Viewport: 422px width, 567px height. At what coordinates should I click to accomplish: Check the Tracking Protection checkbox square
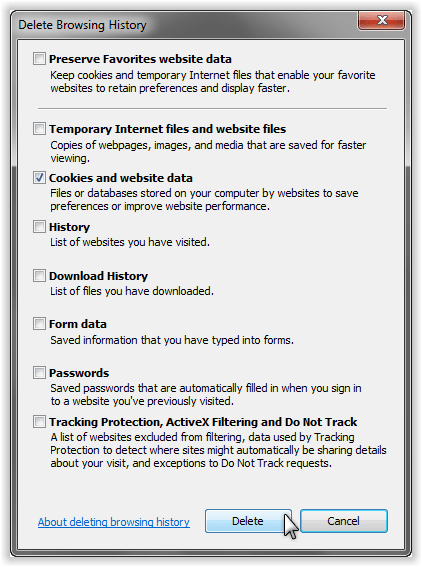(39, 422)
